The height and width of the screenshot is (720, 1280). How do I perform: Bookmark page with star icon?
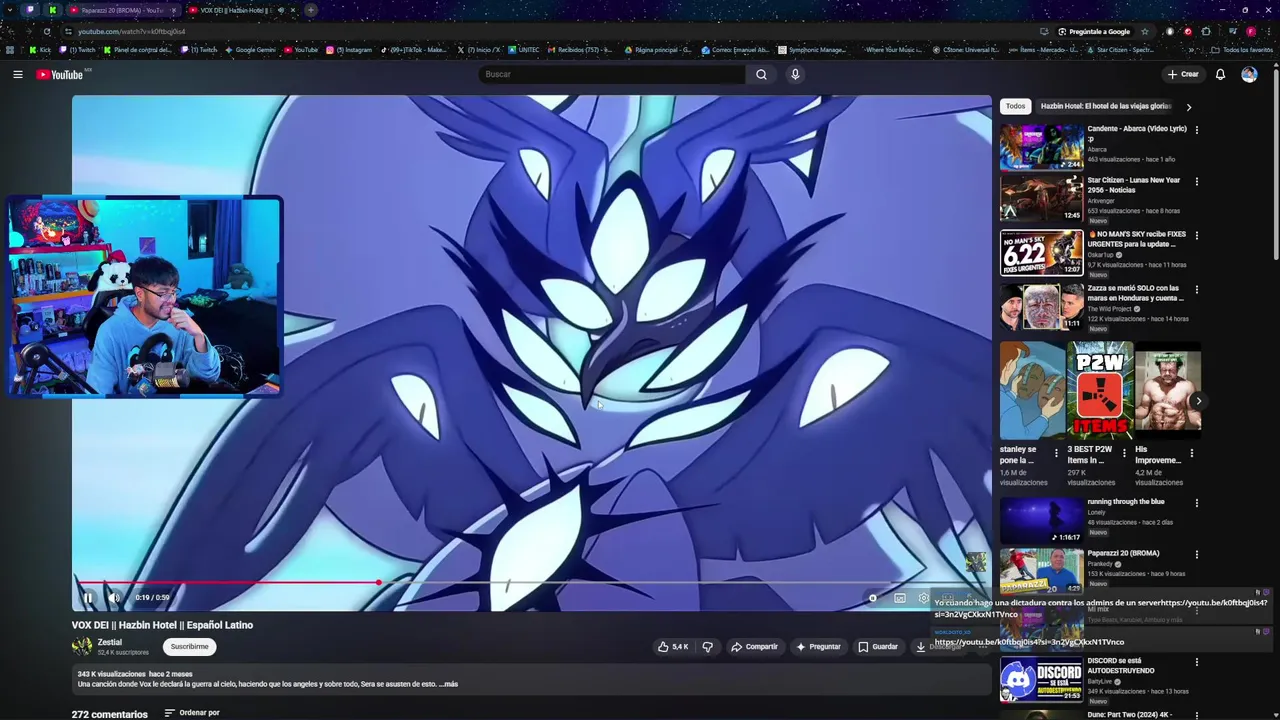[x=1145, y=31]
